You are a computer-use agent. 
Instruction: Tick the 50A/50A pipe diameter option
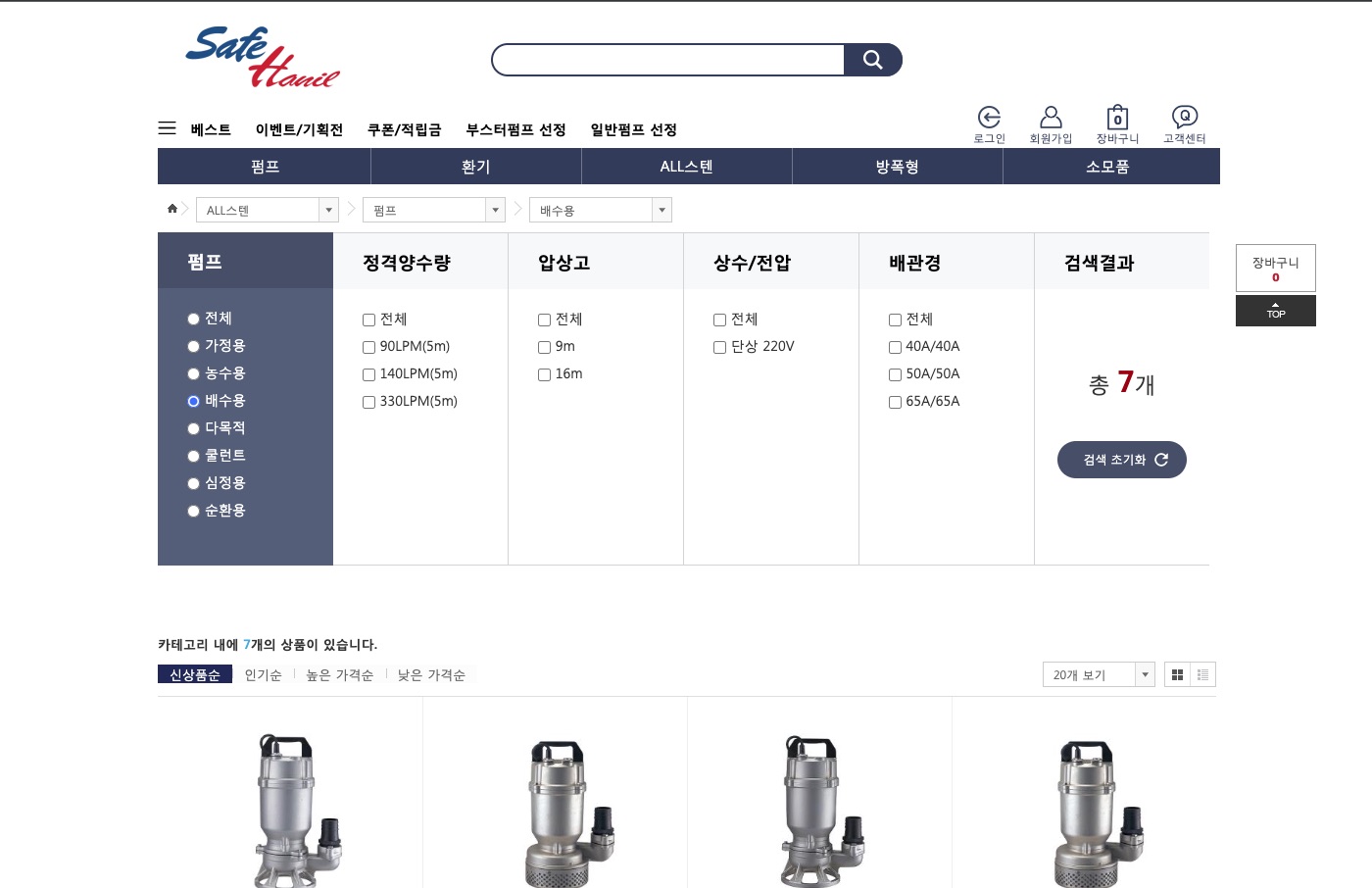(x=896, y=374)
